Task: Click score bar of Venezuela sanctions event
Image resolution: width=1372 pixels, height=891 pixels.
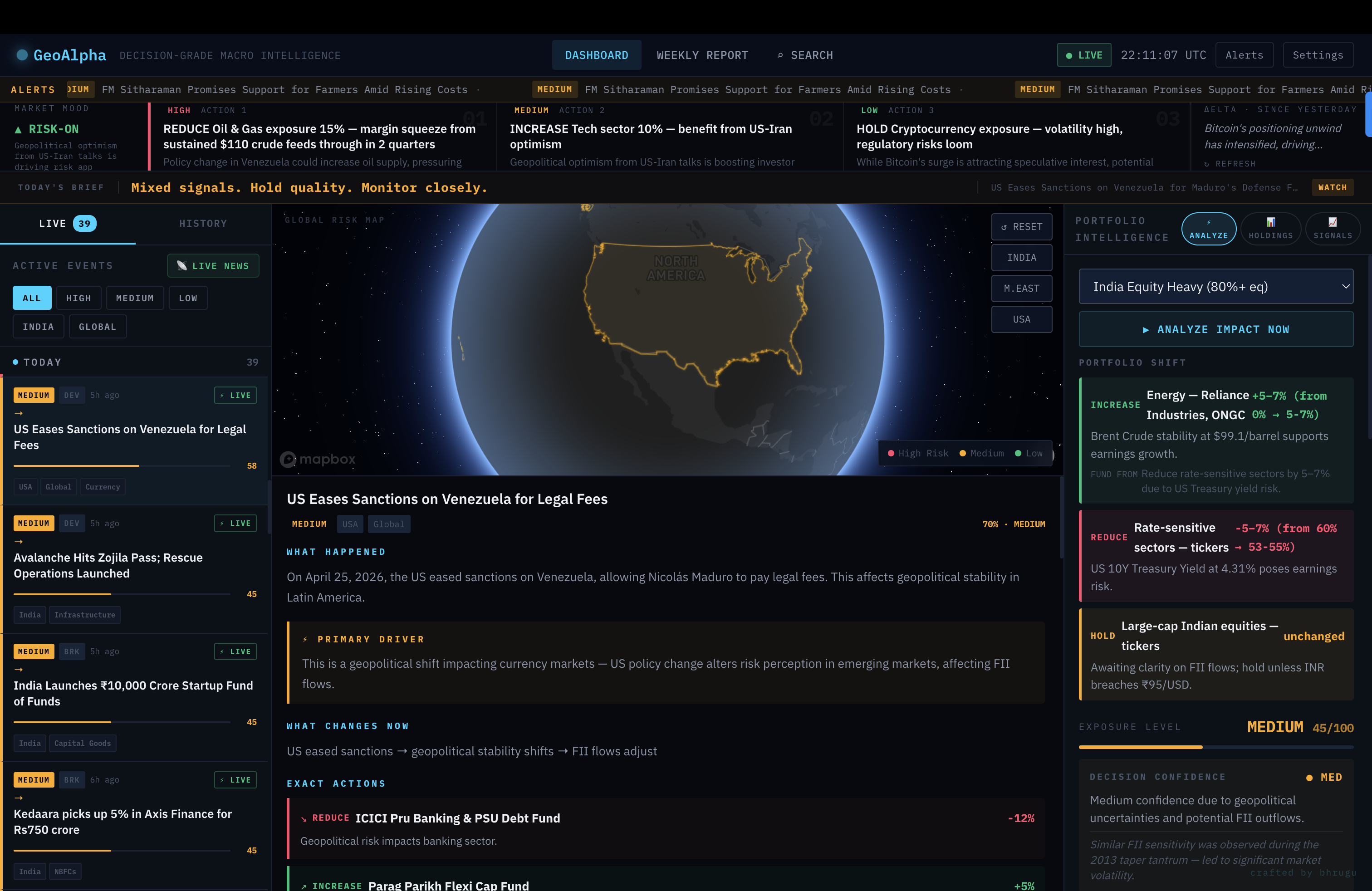Action: [122, 465]
